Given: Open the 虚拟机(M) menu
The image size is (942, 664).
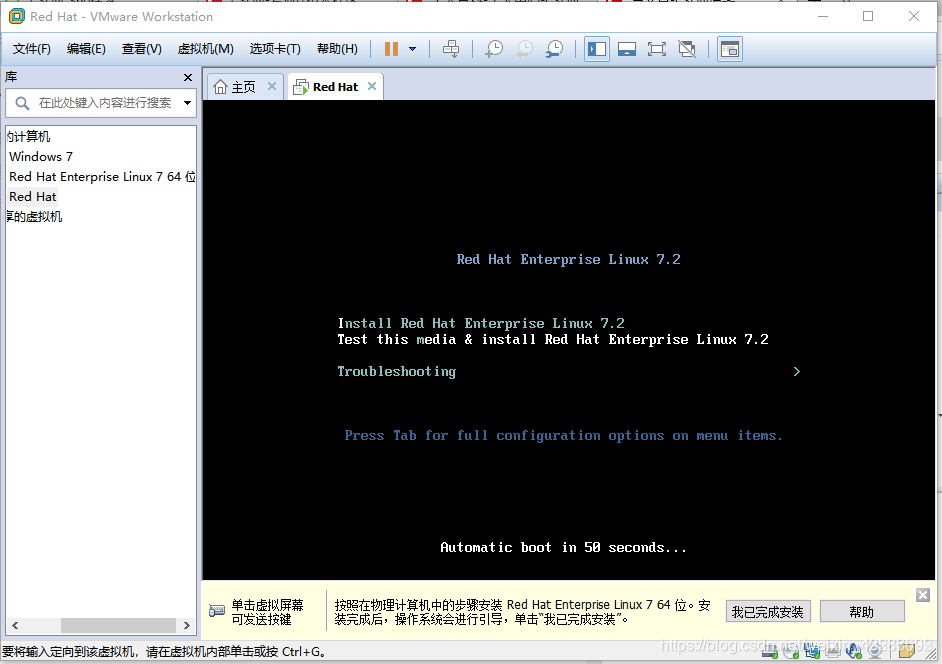Looking at the screenshot, I should 205,49.
